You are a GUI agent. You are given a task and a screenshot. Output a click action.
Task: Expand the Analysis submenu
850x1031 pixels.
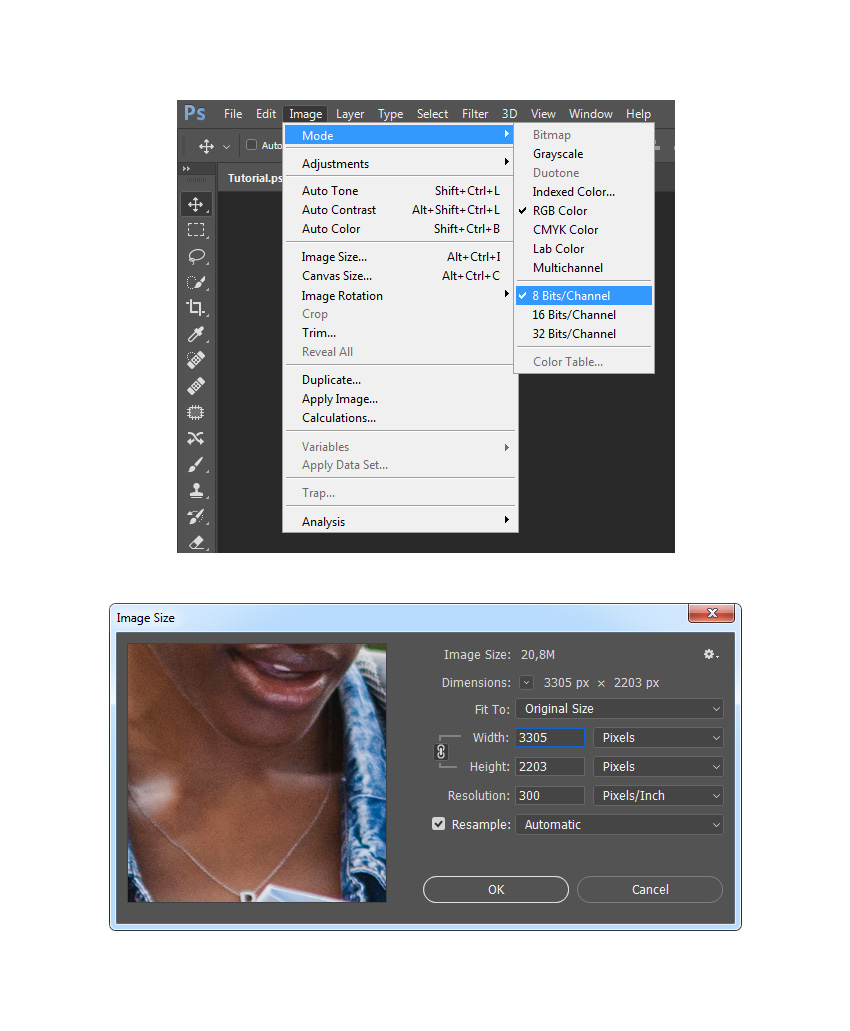pos(400,522)
